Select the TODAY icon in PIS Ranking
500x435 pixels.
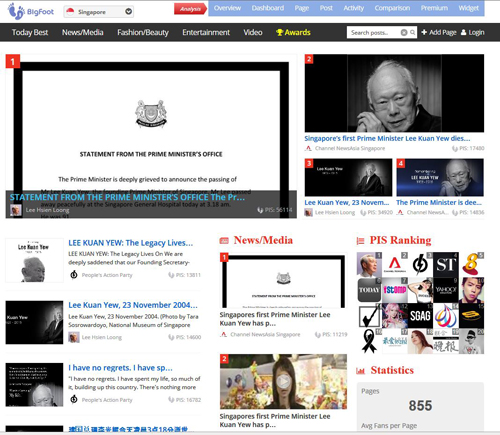pos(369,290)
